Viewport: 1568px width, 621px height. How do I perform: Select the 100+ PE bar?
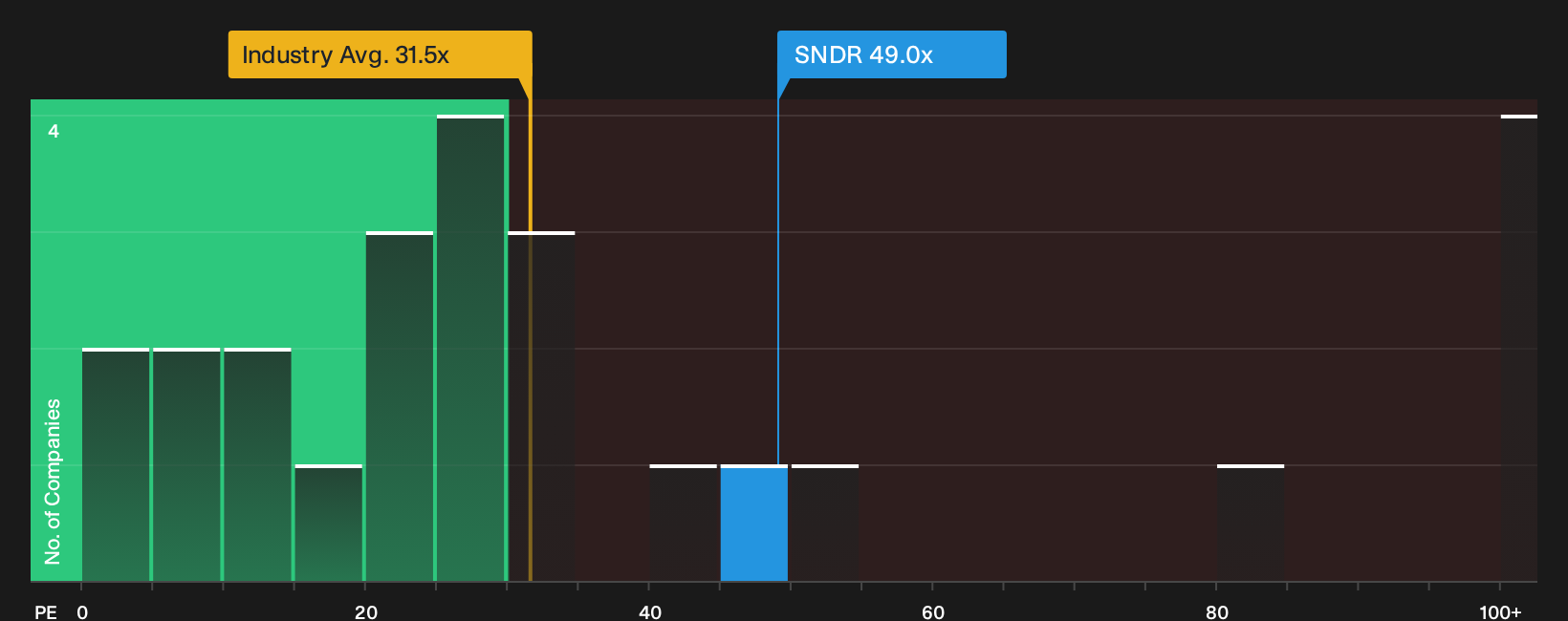1519,349
